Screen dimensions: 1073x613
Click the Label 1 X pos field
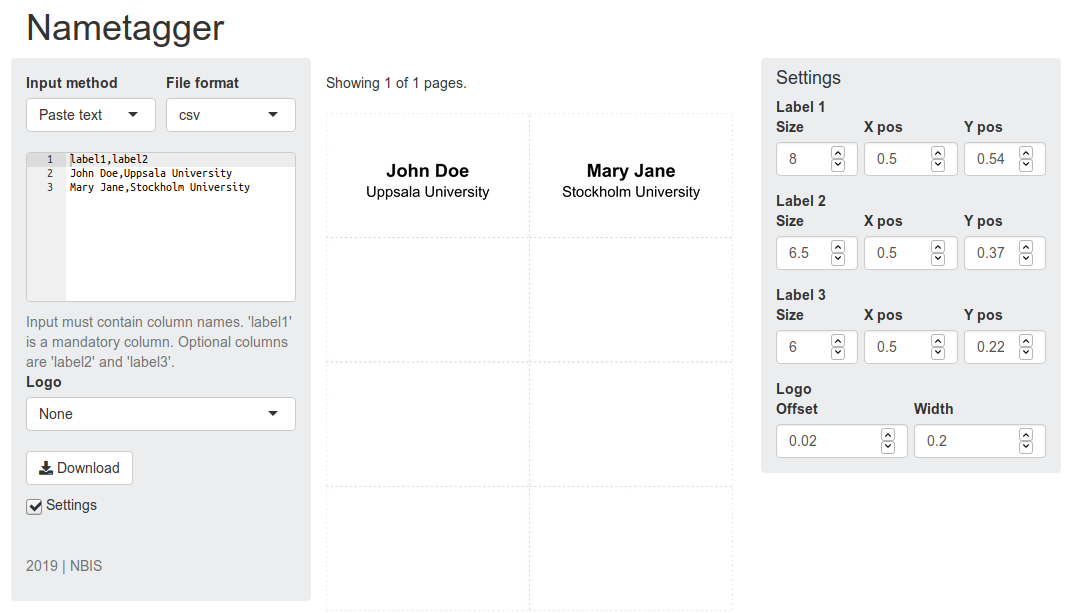click(x=910, y=159)
